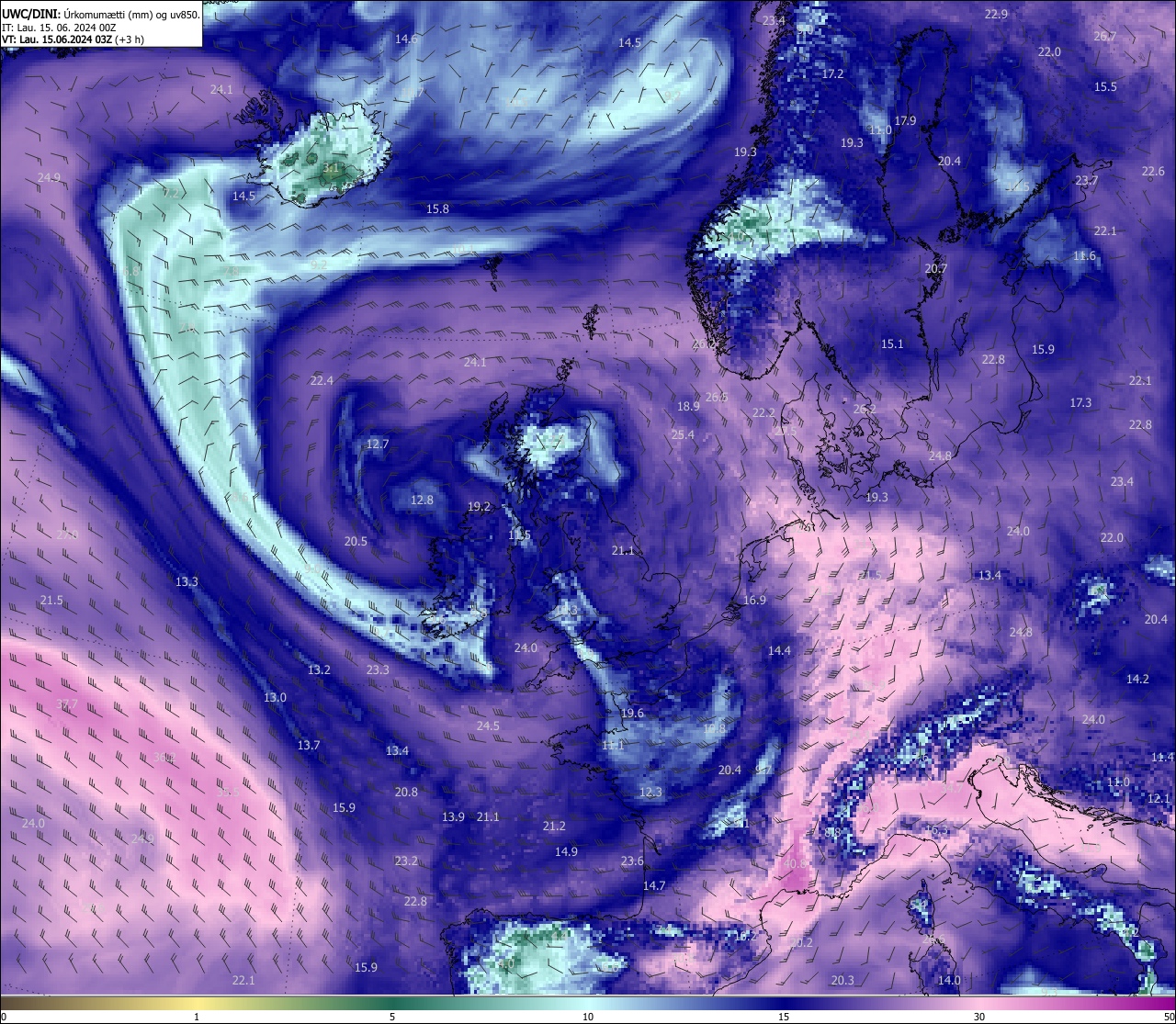Screen dimensions: 1176x1024
Task: Click the map value 11.1 near Cornwall
Action: point(613,745)
